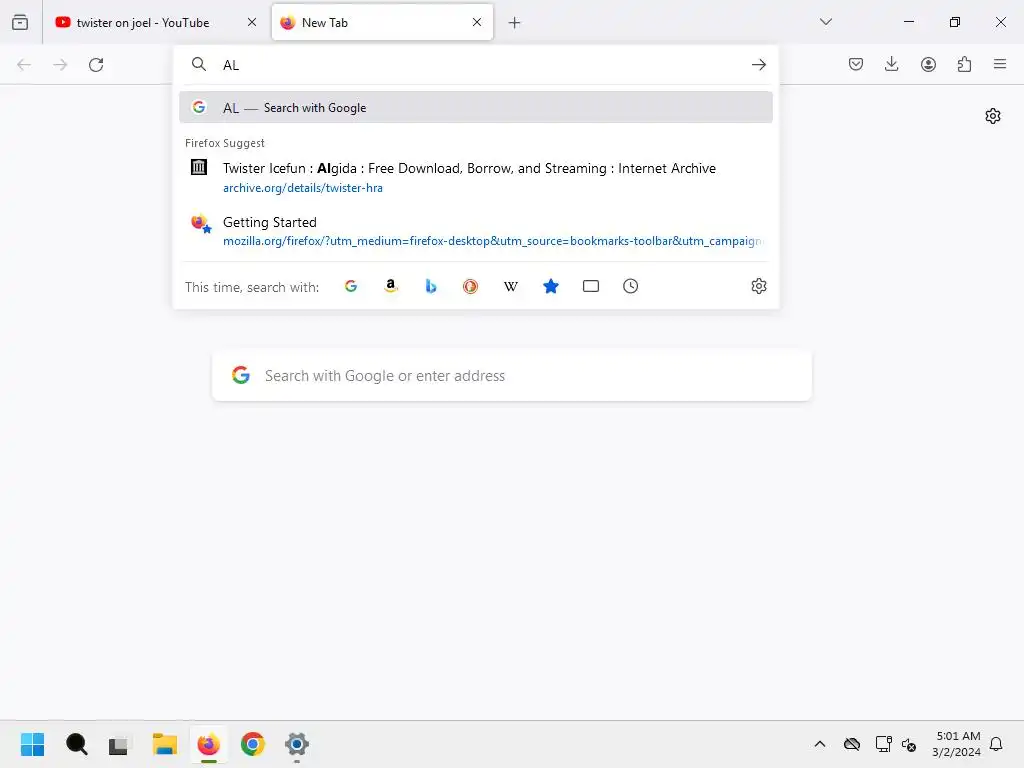Open the Windows Start menu
Viewport: 1024px width, 768px height.
tap(33, 744)
